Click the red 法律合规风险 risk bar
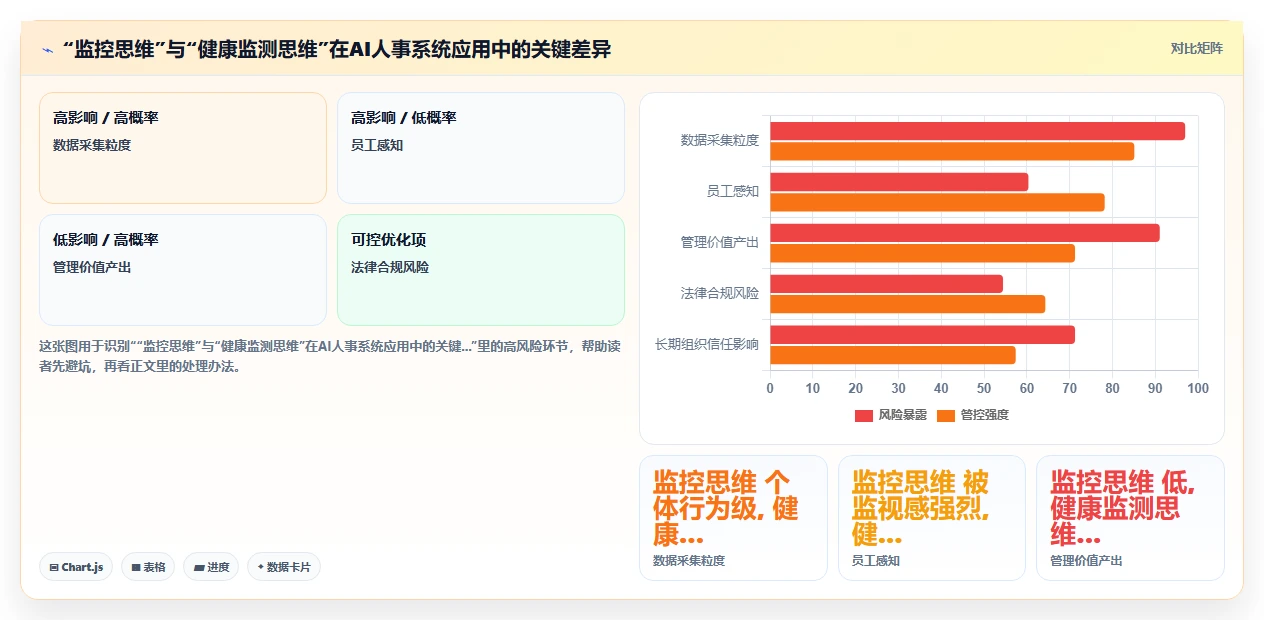 click(x=886, y=284)
